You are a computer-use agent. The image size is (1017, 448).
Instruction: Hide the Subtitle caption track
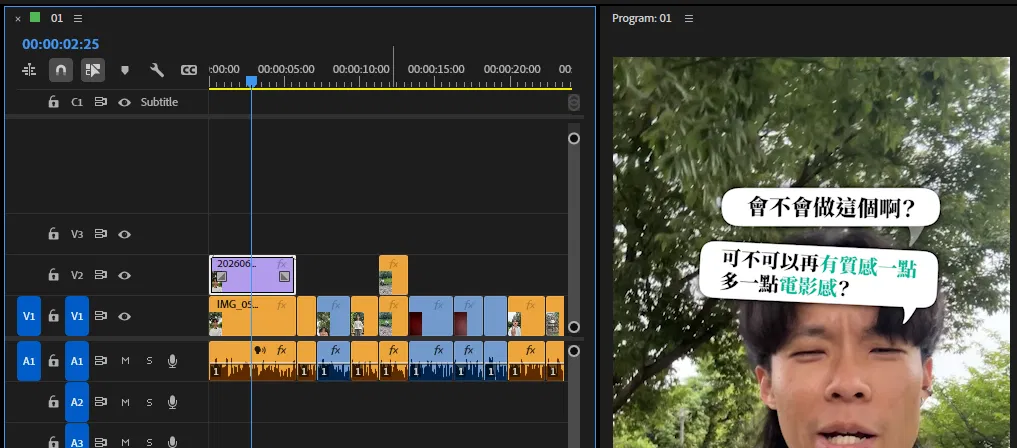[125, 102]
